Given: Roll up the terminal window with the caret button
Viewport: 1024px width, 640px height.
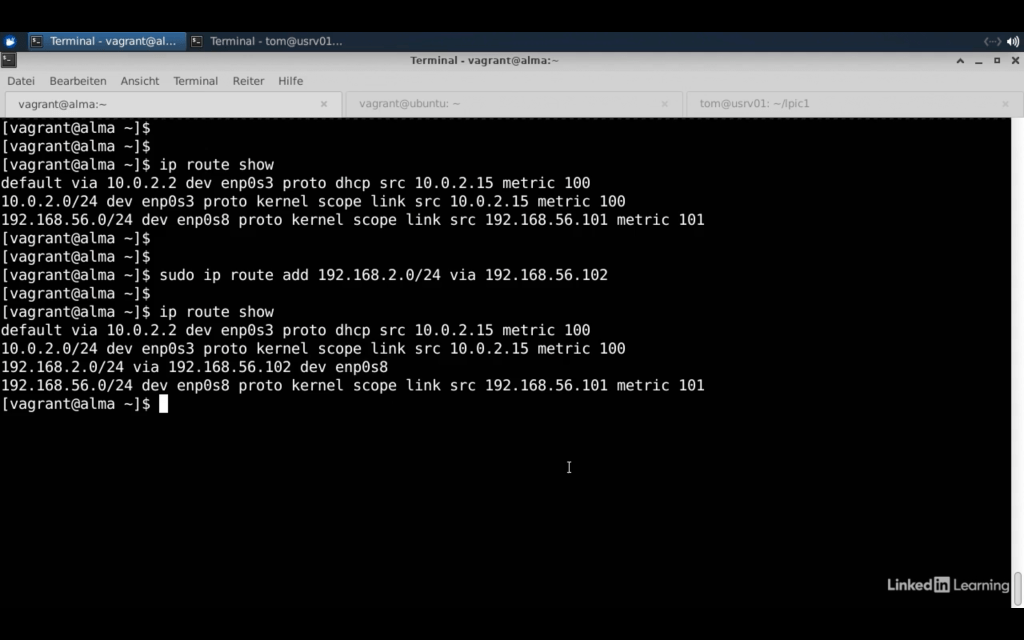Looking at the screenshot, I should pos(960,61).
